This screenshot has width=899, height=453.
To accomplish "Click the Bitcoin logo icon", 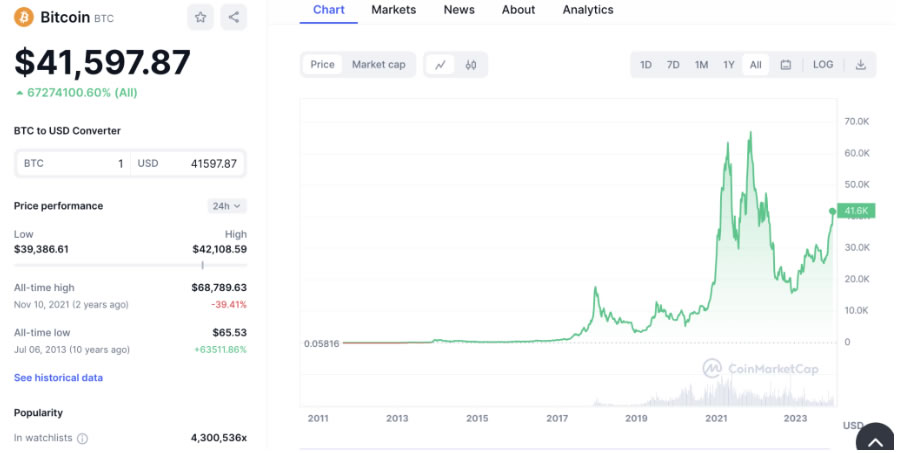I will (x=24, y=17).
